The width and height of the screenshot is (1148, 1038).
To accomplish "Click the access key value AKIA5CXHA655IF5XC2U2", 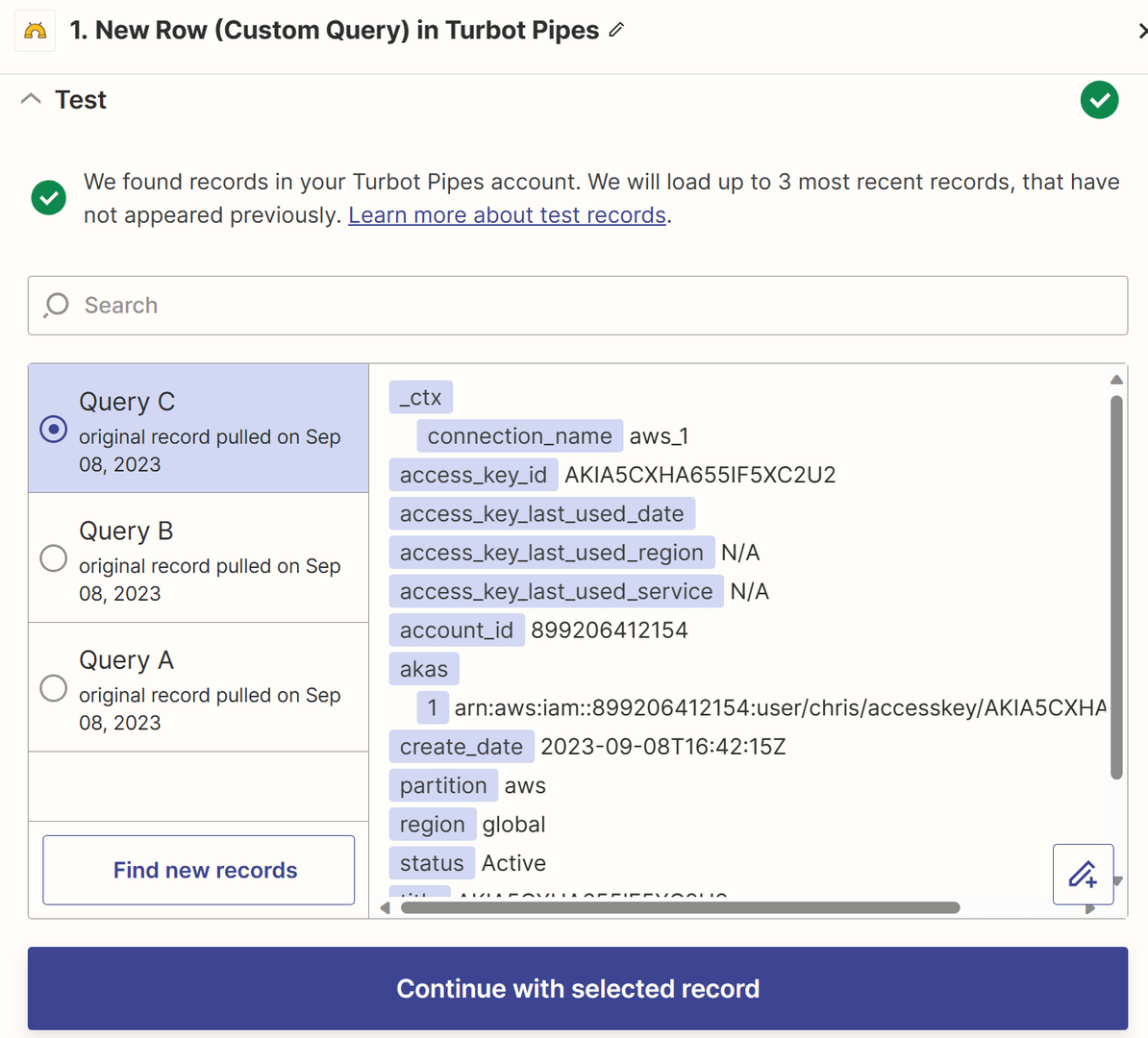I will tap(700, 475).
